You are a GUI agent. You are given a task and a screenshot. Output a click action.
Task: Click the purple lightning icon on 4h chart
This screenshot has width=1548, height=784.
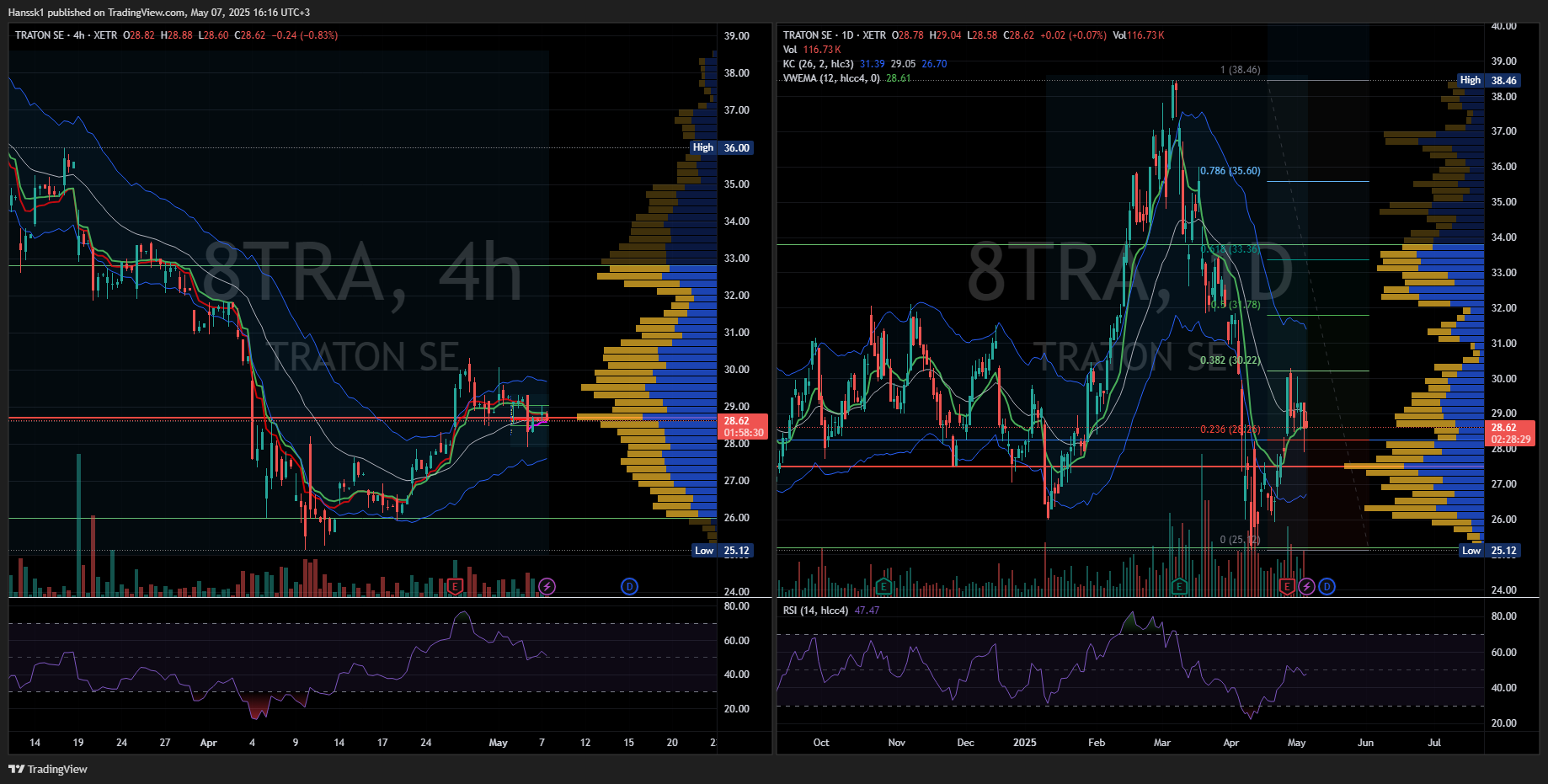click(547, 586)
